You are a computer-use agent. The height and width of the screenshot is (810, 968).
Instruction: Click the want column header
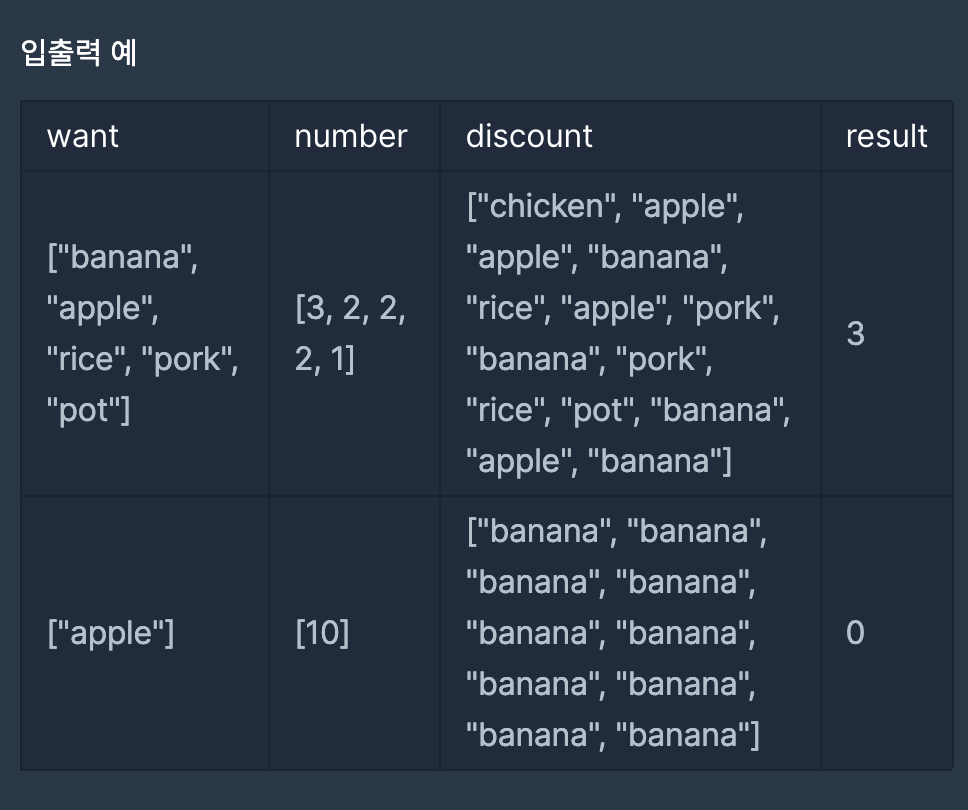(x=83, y=136)
